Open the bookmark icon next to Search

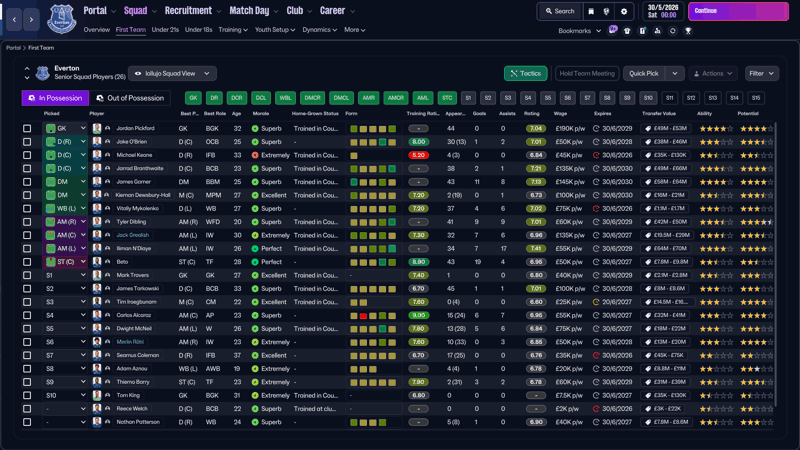(x=591, y=11)
